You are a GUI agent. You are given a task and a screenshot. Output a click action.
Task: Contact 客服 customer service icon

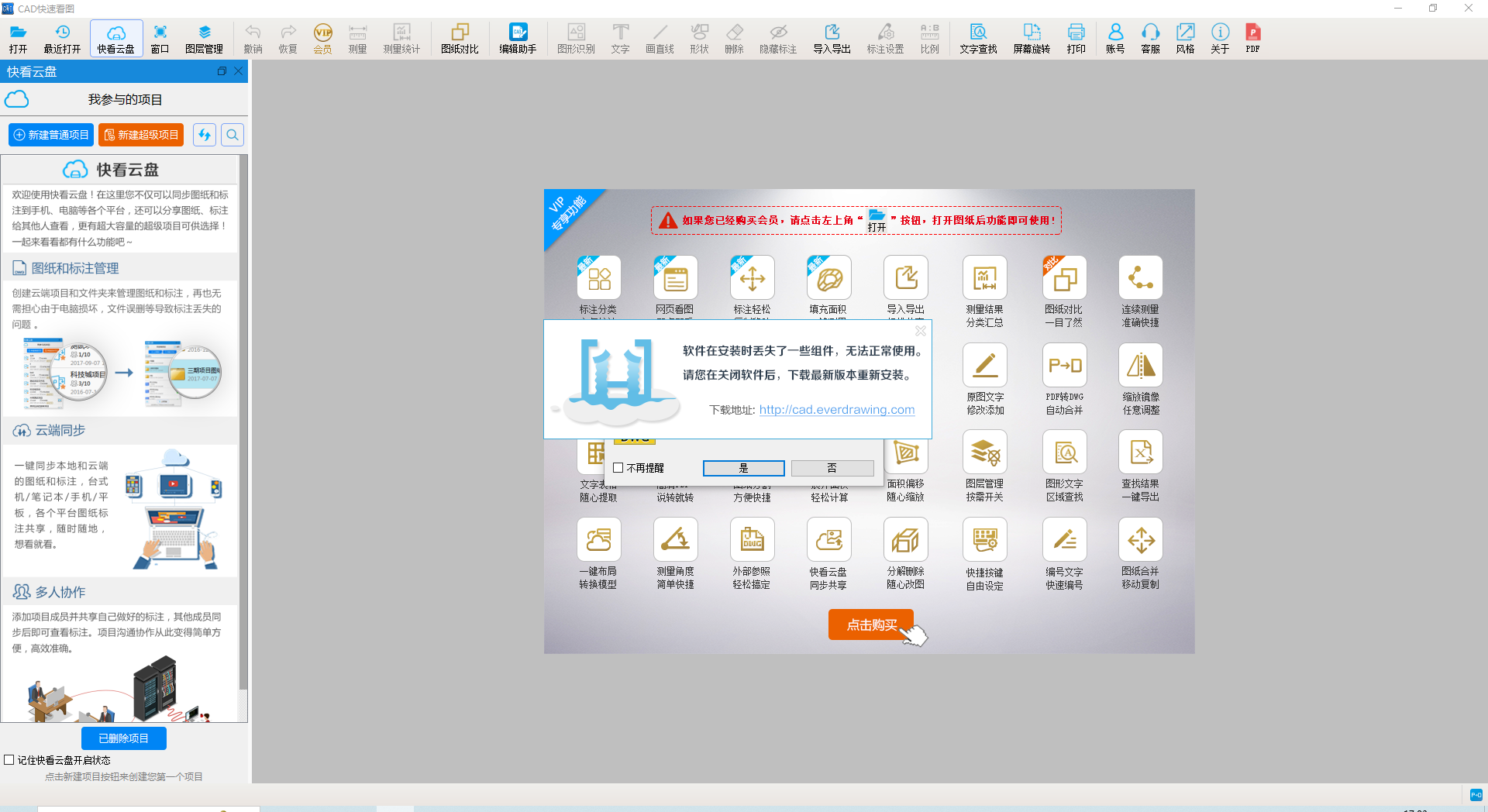pyautogui.click(x=1150, y=39)
